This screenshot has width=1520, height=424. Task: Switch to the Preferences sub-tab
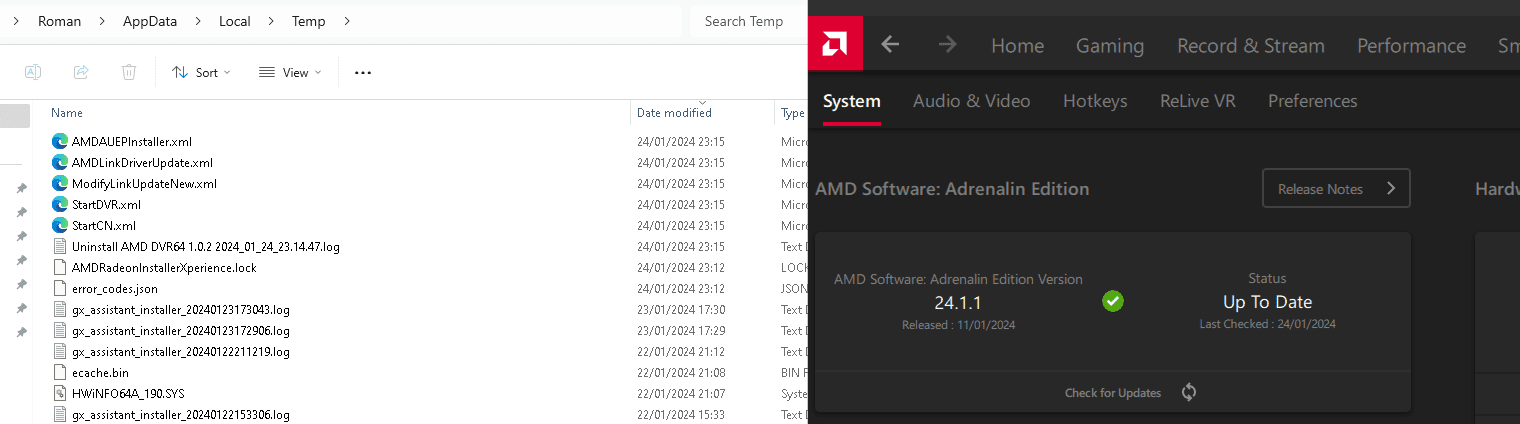pos(1313,101)
